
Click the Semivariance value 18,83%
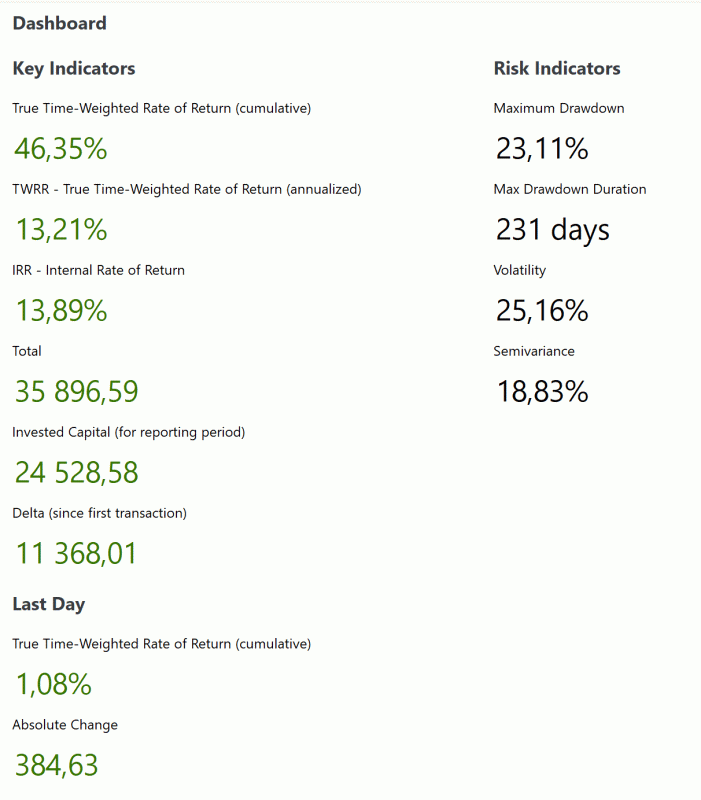click(x=541, y=392)
